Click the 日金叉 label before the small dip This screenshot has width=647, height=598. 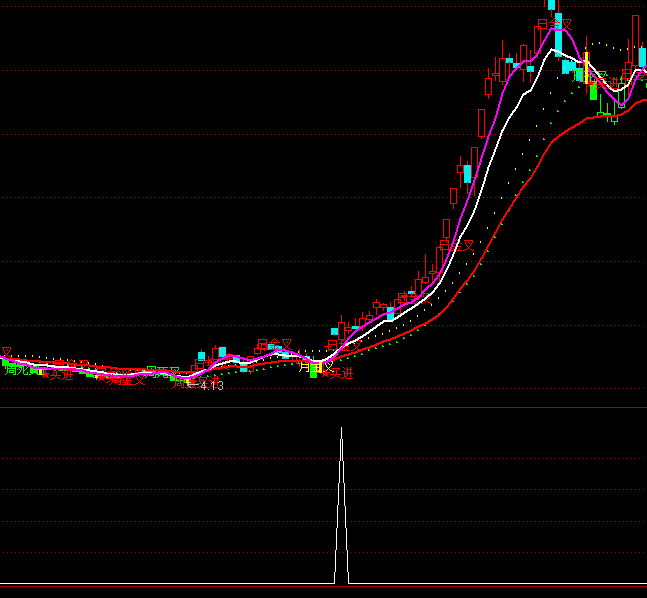point(273,346)
